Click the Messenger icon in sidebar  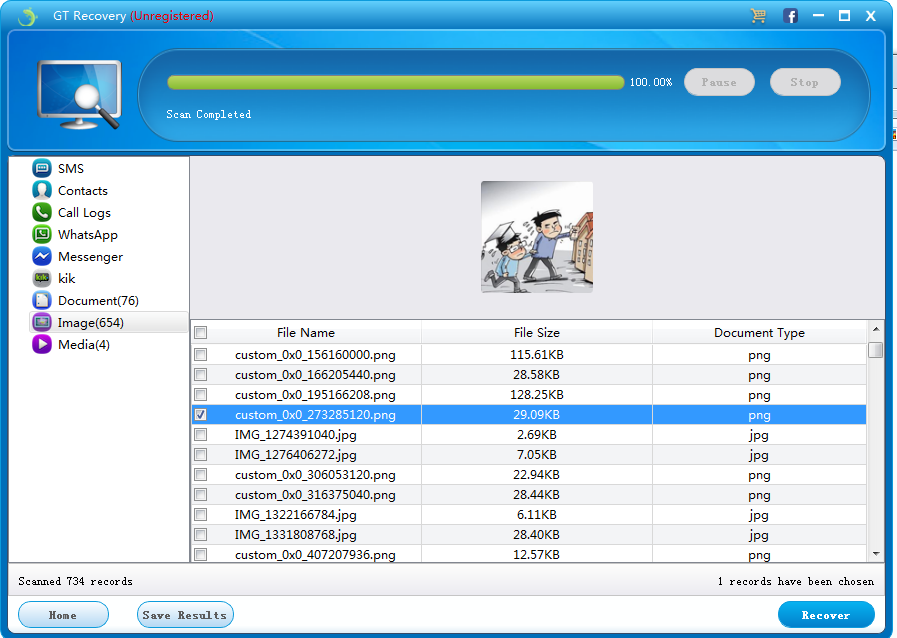coord(42,256)
